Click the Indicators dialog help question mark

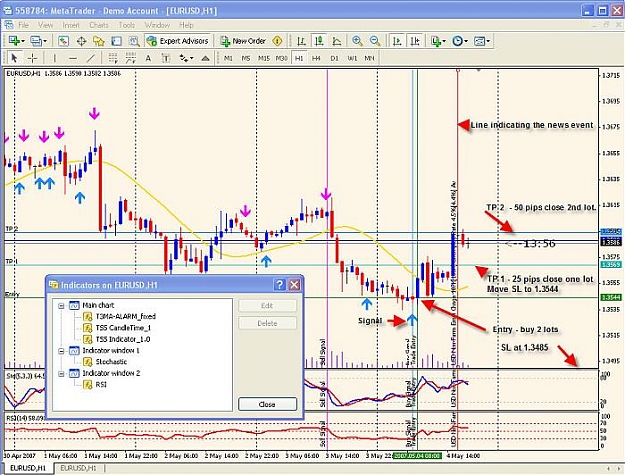280,285
